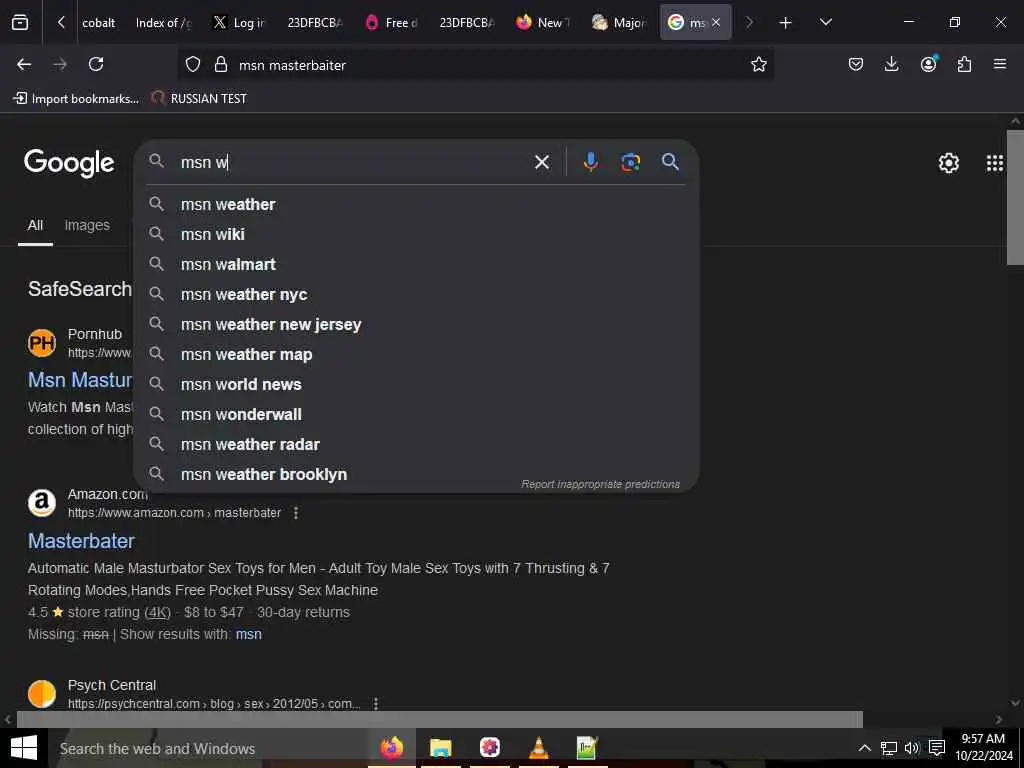Click Report inappropriate predictions link
Viewport: 1024px width, 768px height.
click(600, 484)
